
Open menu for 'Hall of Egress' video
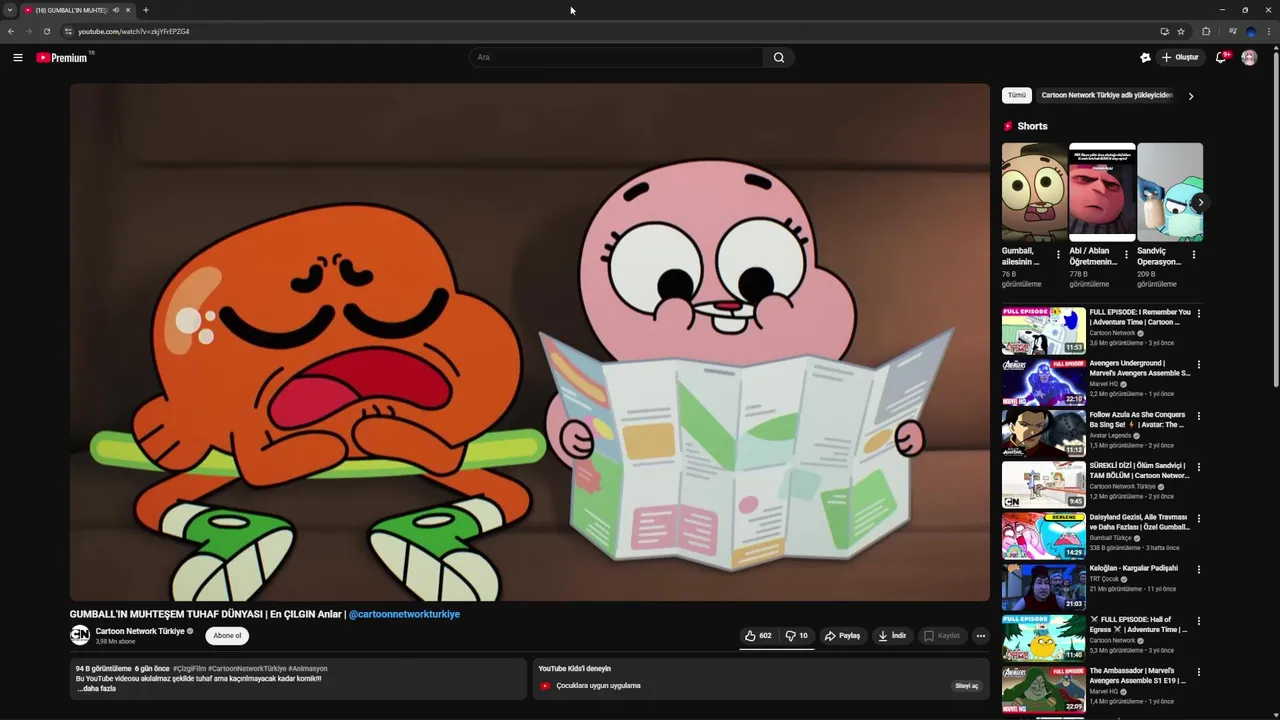click(x=1198, y=621)
